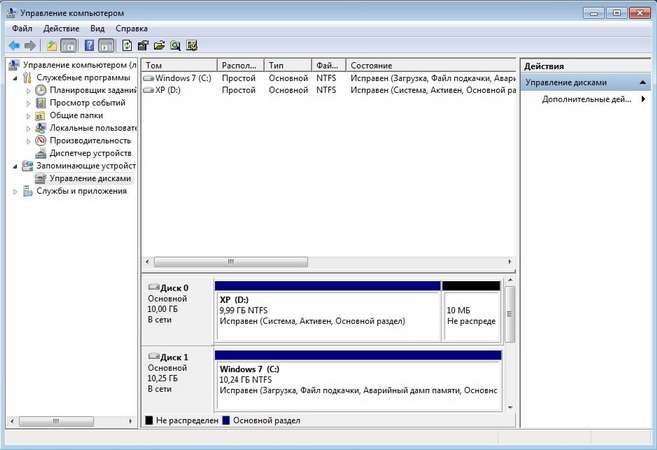The width and height of the screenshot is (657, 450).
Task: Collapse the Служебные программы tree node
Action: (15, 78)
